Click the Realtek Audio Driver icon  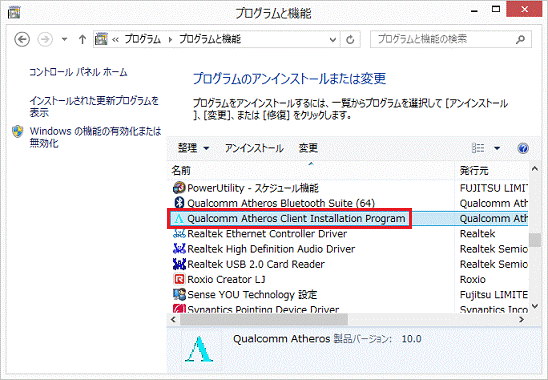[179, 249]
